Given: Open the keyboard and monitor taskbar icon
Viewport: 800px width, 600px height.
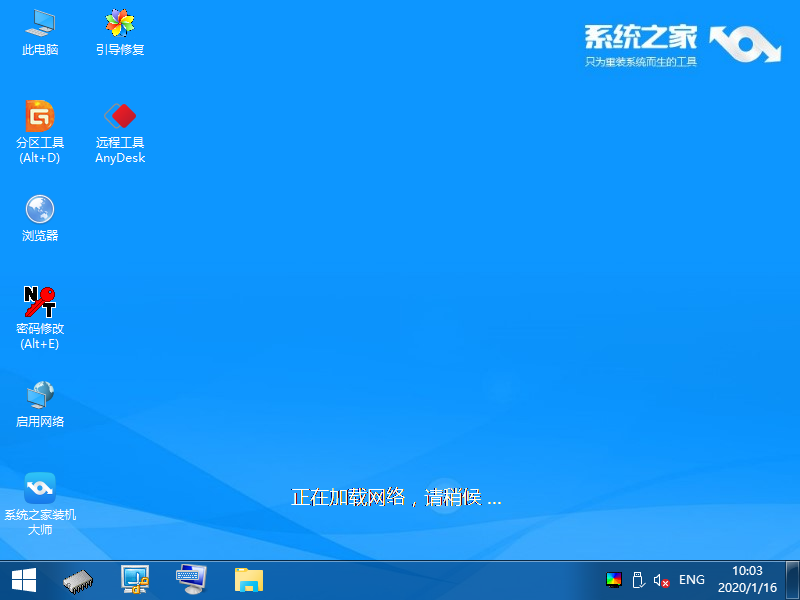Looking at the screenshot, I should click(190, 580).
